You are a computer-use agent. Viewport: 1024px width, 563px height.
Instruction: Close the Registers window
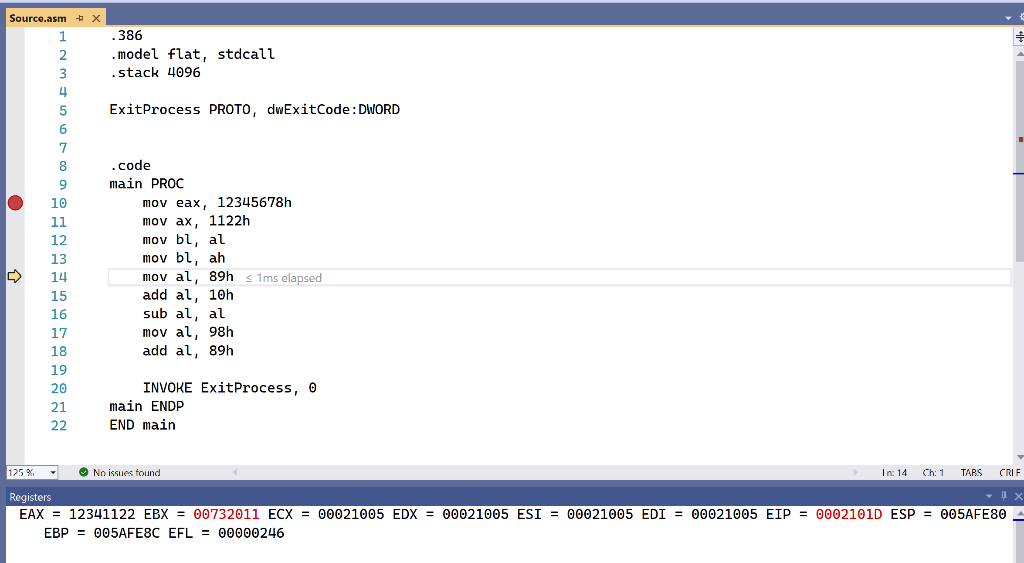pyautogui.click(x=1018, y=496)
